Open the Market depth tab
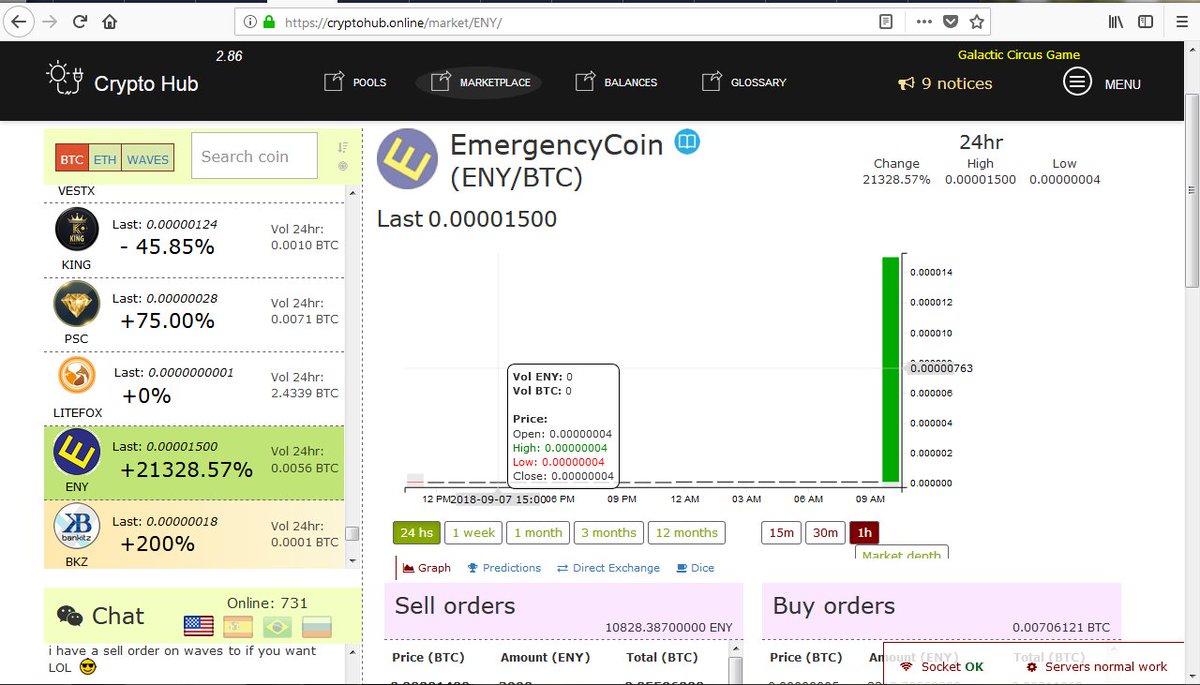 pos(901,553)
